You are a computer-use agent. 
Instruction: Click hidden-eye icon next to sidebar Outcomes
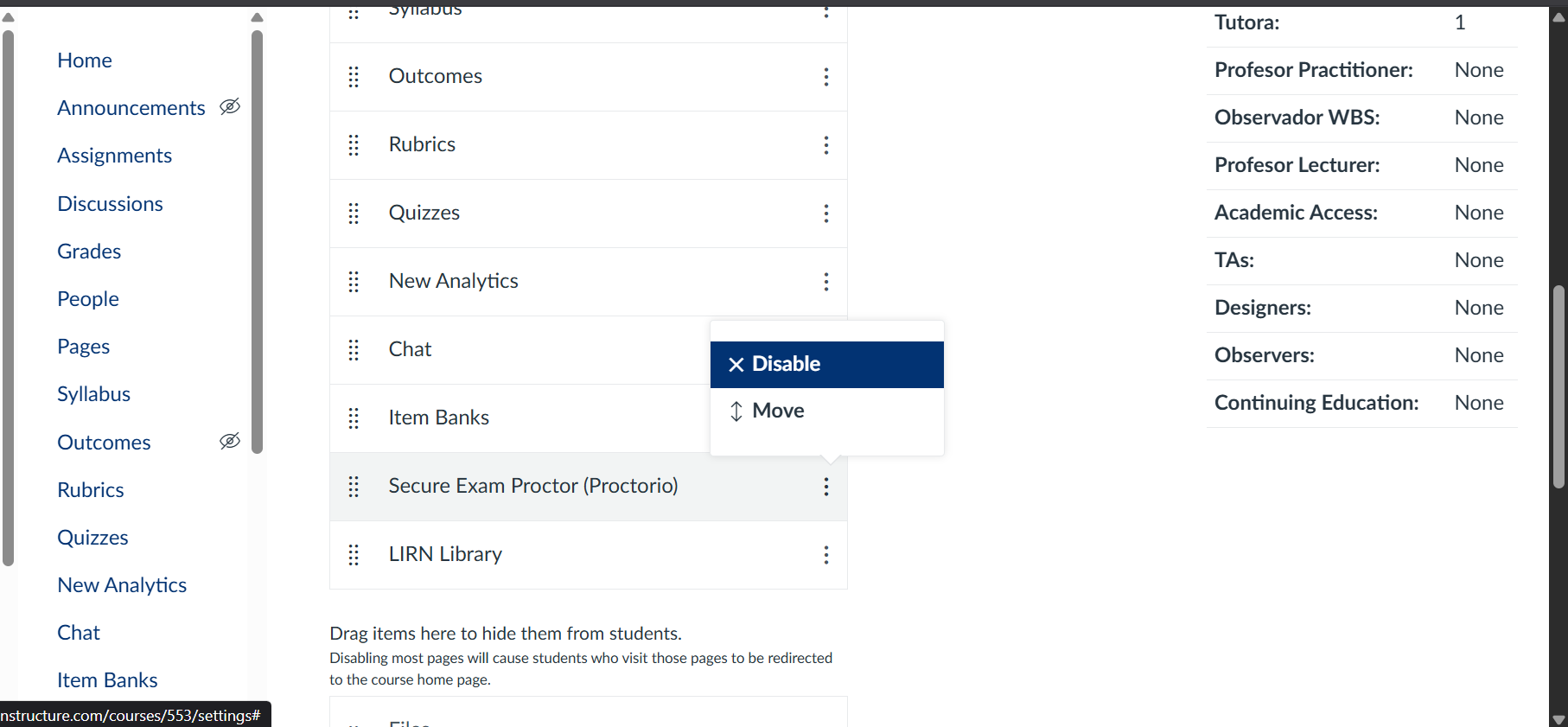230,441
